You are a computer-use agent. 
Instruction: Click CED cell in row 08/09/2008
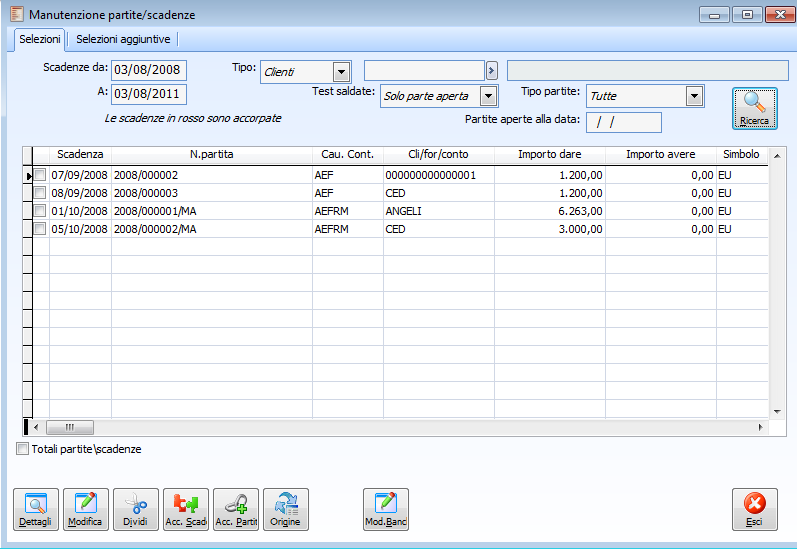(x=439, y=193)
